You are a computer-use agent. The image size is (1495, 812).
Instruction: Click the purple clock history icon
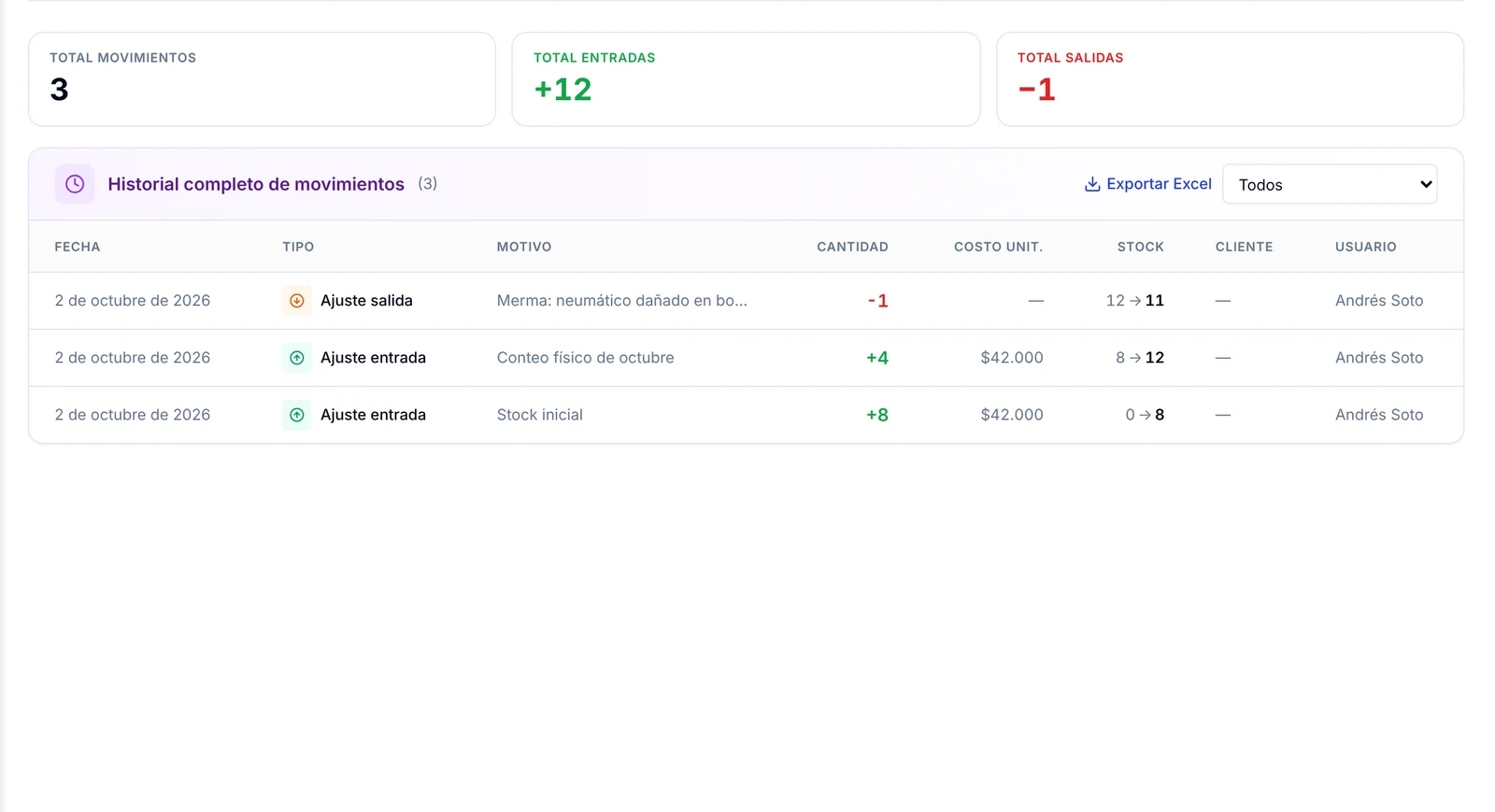pyautogui.click(x=75, y=184)
